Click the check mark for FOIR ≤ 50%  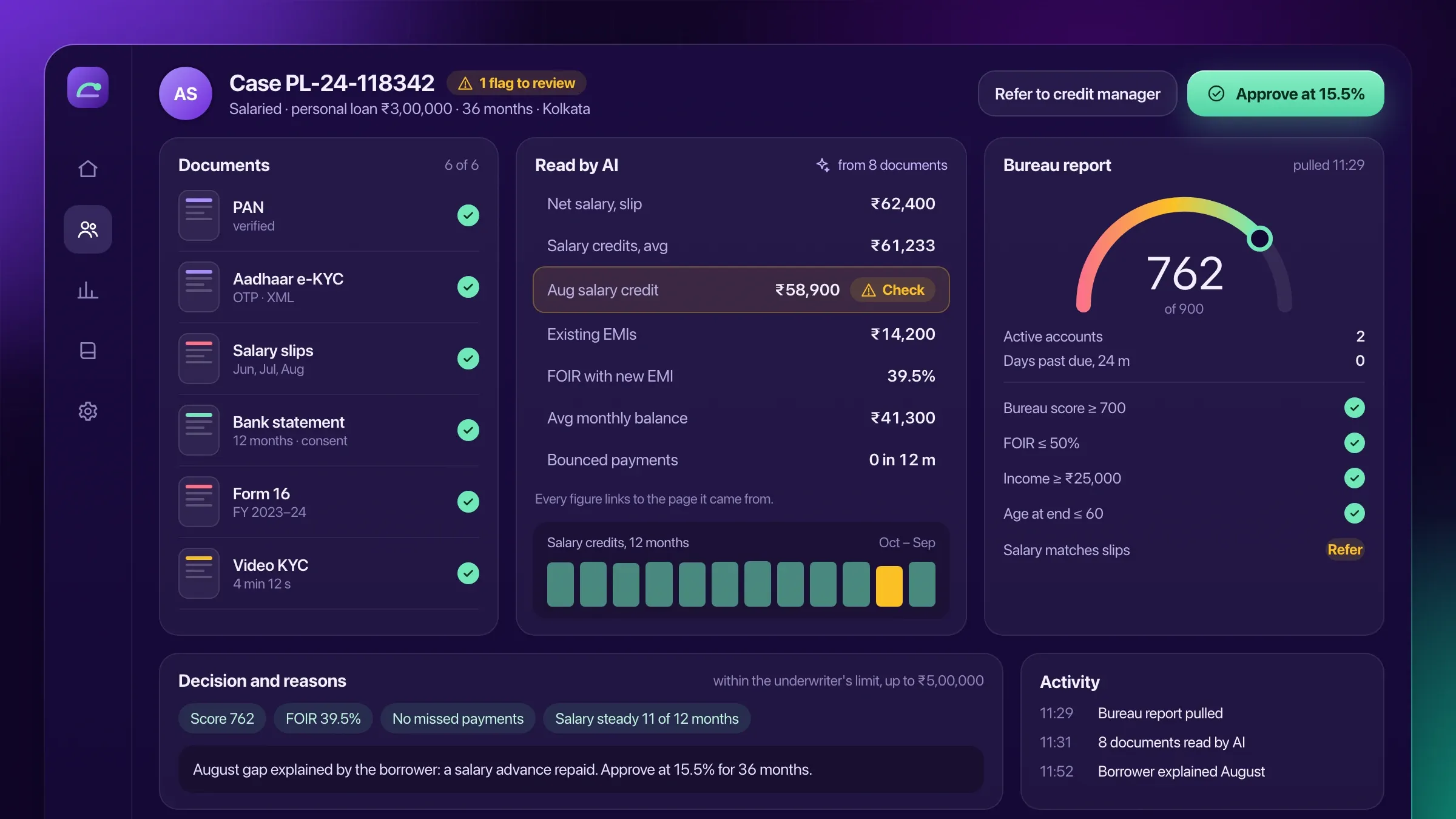coord(1354,443)
